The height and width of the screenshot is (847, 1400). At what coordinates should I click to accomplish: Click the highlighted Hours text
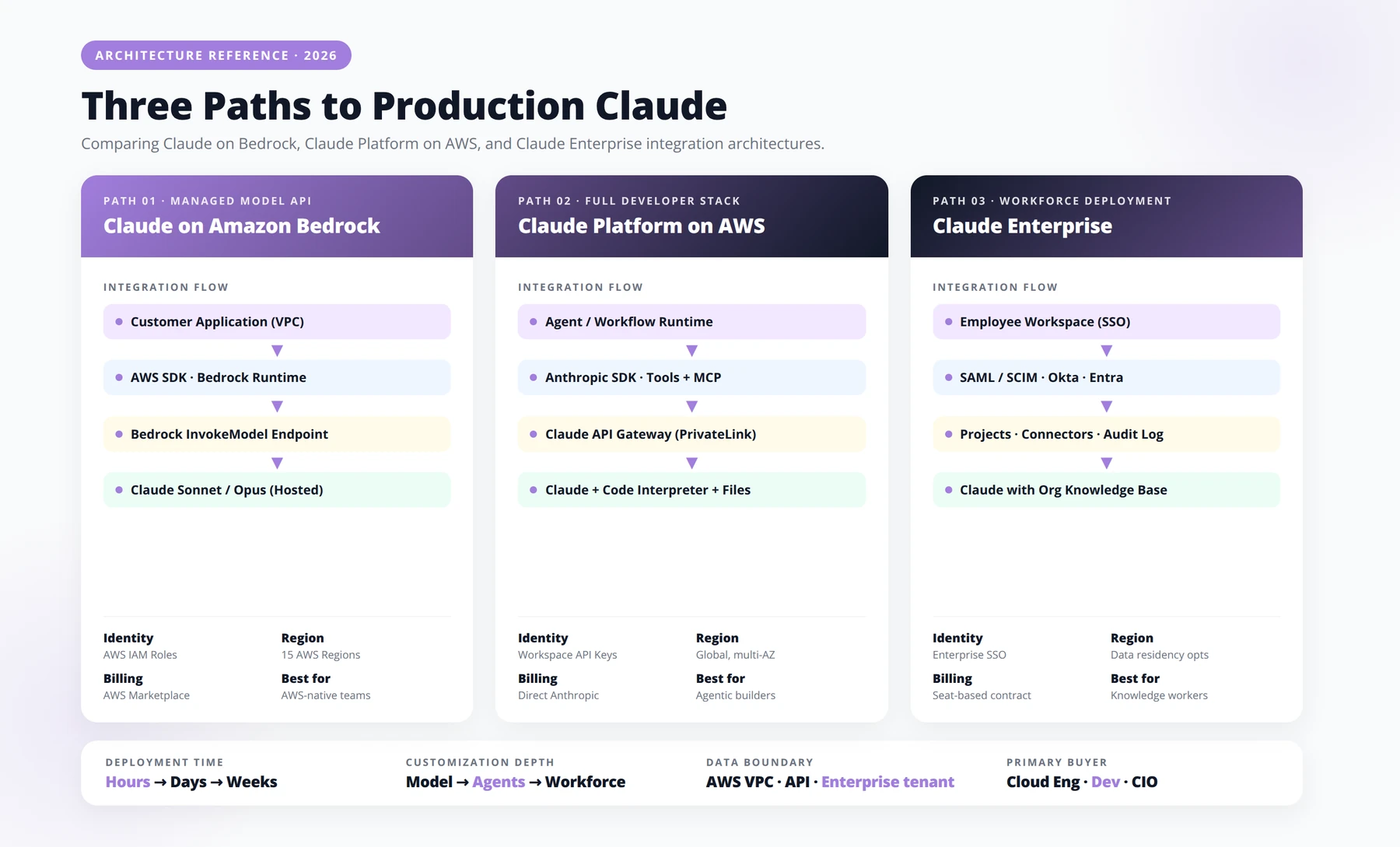[128, 782]
